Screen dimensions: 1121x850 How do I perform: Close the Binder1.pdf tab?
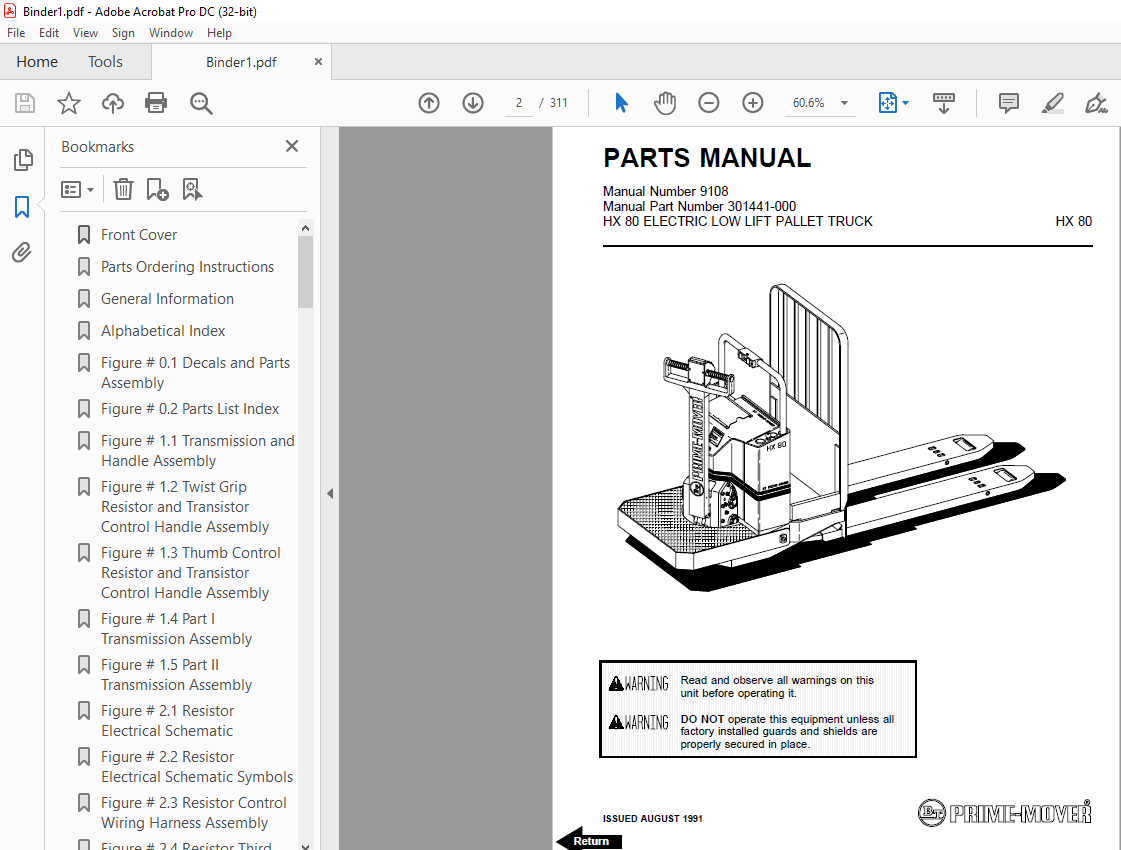click(x=318, y=62)
